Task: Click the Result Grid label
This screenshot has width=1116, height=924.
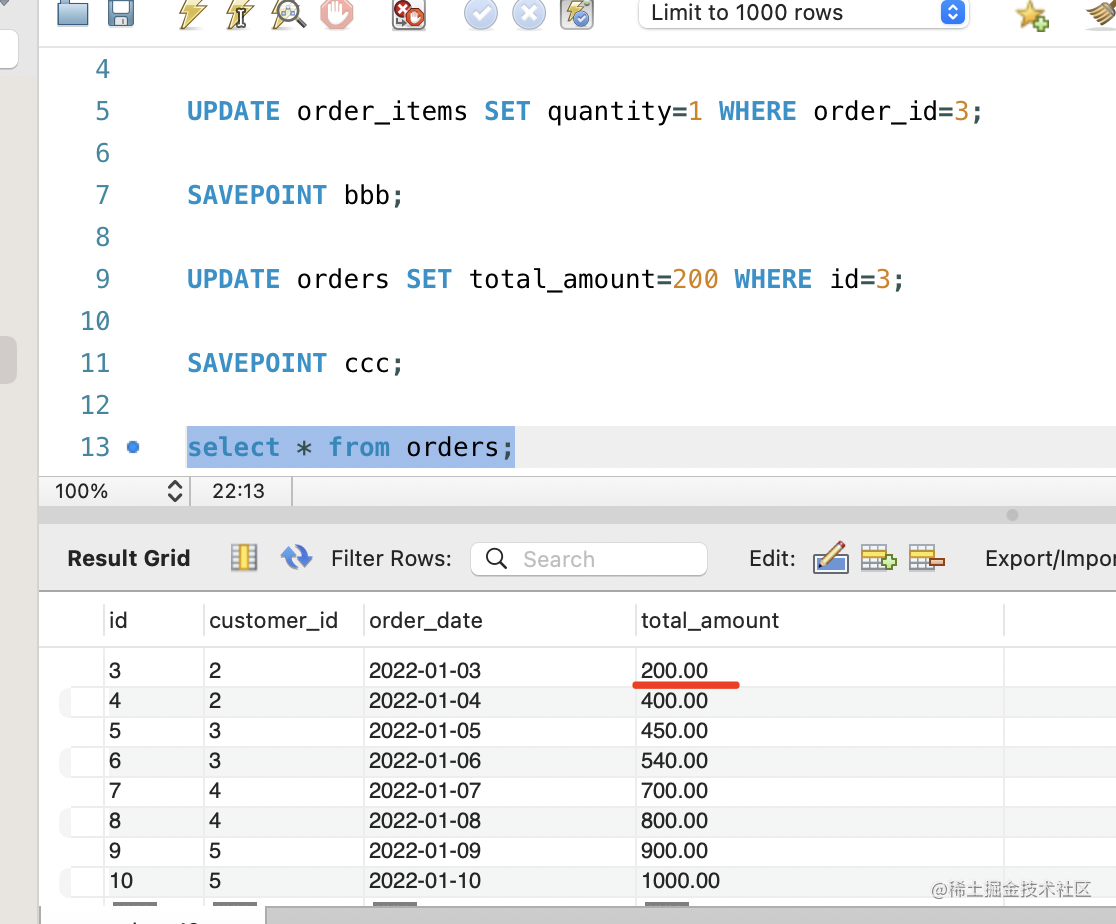Action: 128,558
